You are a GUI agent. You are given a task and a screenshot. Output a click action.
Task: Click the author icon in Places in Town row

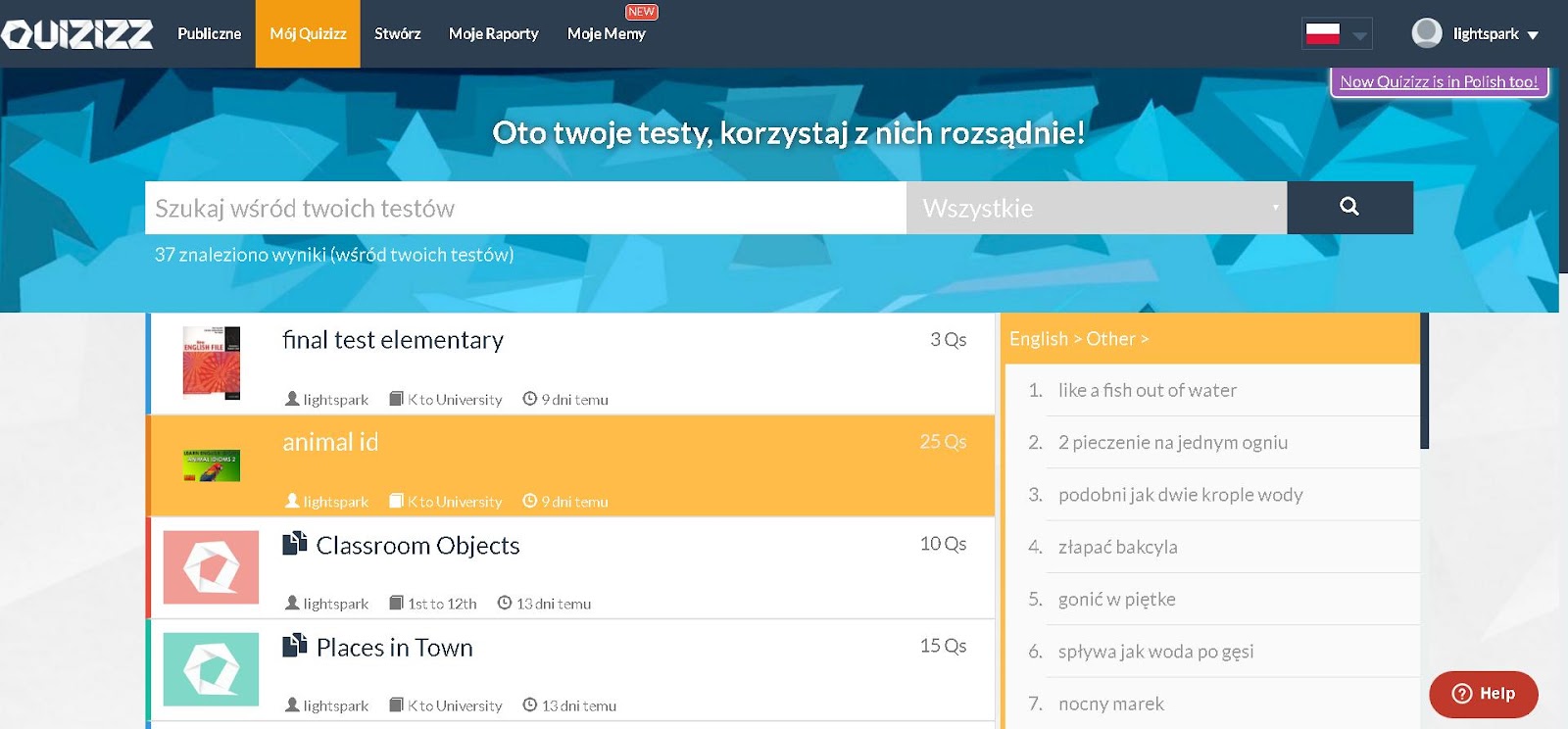[x=292, y=705]
